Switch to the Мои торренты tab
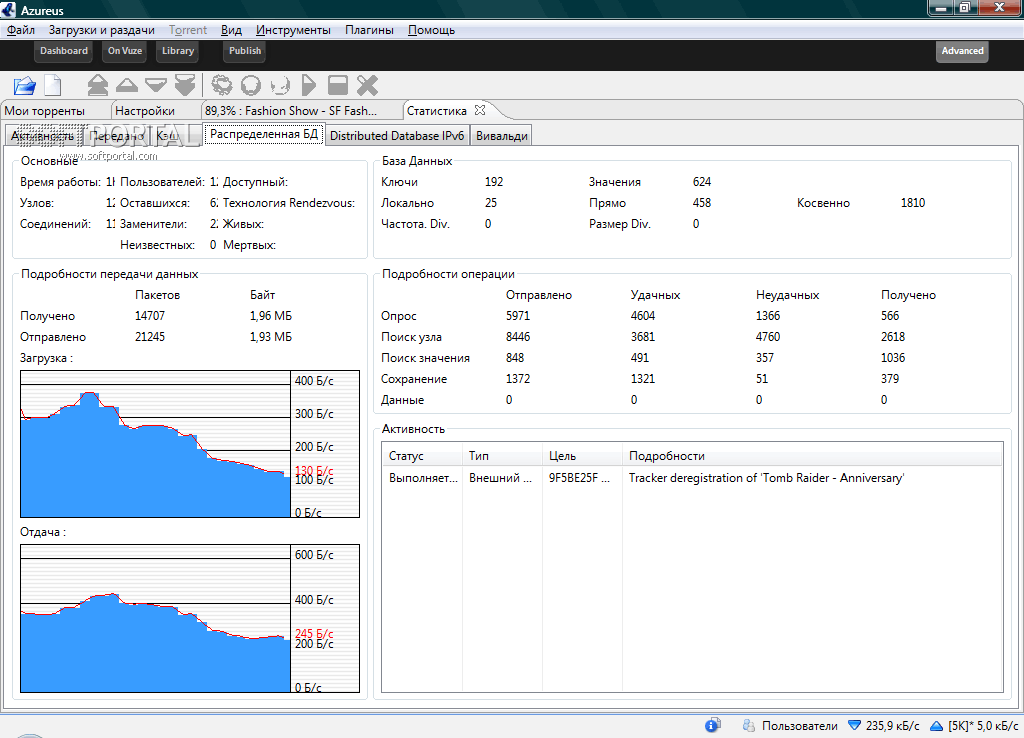 (x=44, y=111)
